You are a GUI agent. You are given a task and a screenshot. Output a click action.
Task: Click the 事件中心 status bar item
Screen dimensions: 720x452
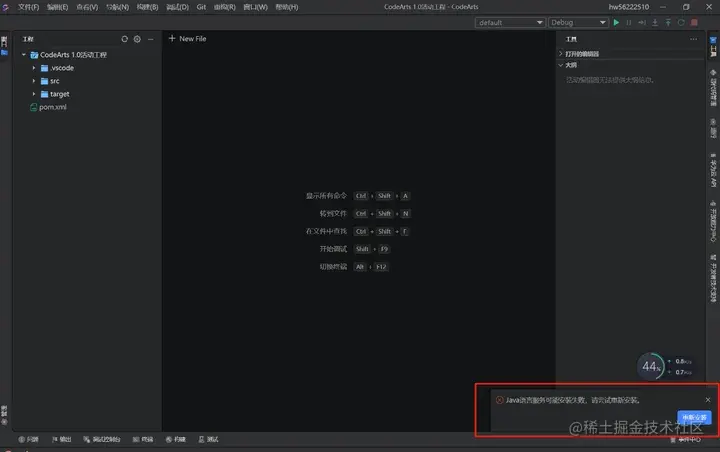click(x=686, y=440)
